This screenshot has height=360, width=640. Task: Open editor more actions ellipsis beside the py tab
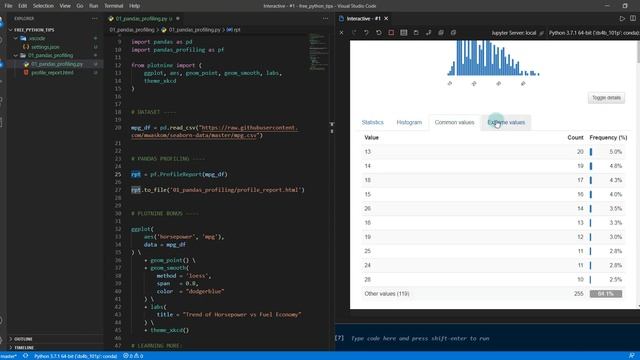[x=325, y=18]
